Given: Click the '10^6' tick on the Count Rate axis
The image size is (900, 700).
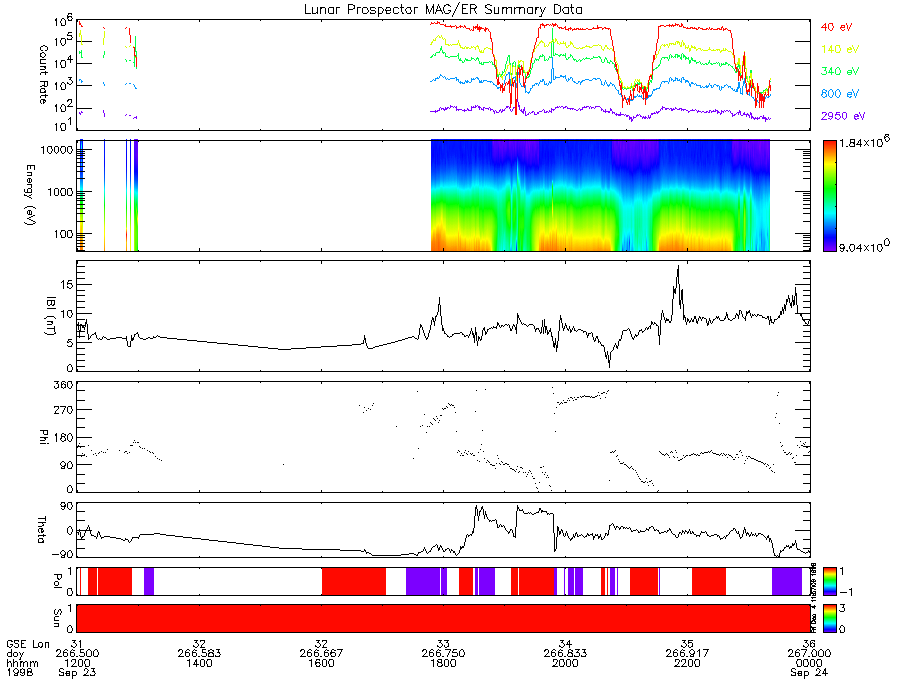Looking at the screenshot, I should (x=64, y=23).
